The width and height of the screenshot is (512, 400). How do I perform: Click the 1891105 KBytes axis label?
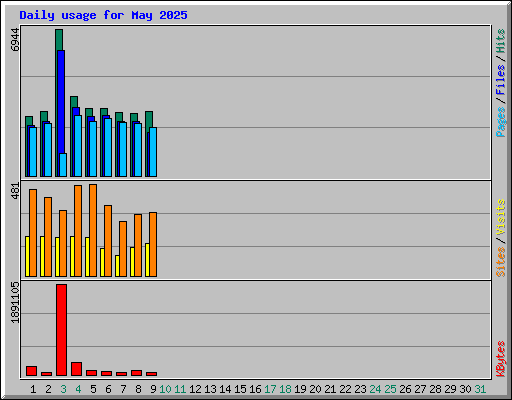15,303
